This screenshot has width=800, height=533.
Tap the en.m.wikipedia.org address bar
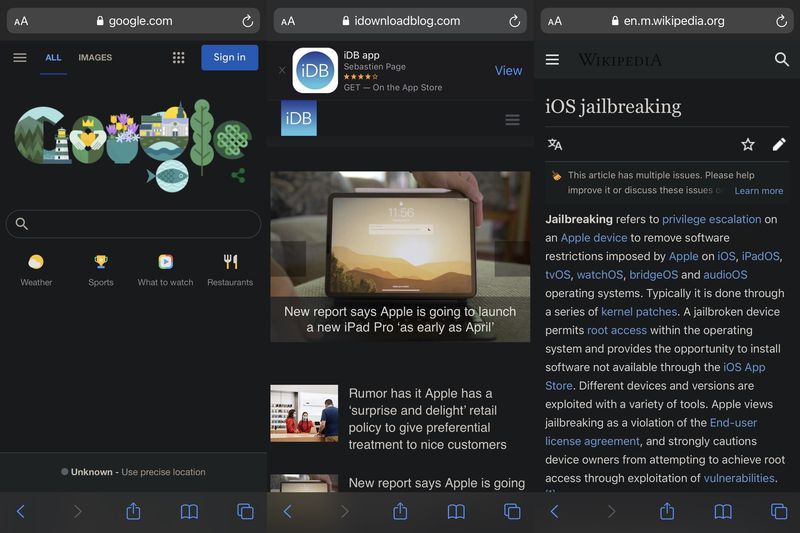[667, 21]
